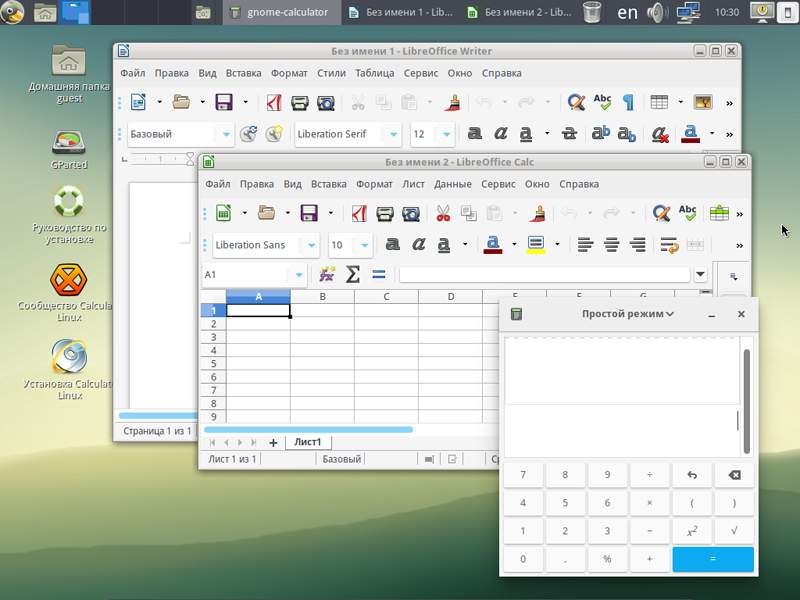Open Name Box A1 dropdown in Calc
Viewport: 800px width, 600px height.
tap(298, 275)
